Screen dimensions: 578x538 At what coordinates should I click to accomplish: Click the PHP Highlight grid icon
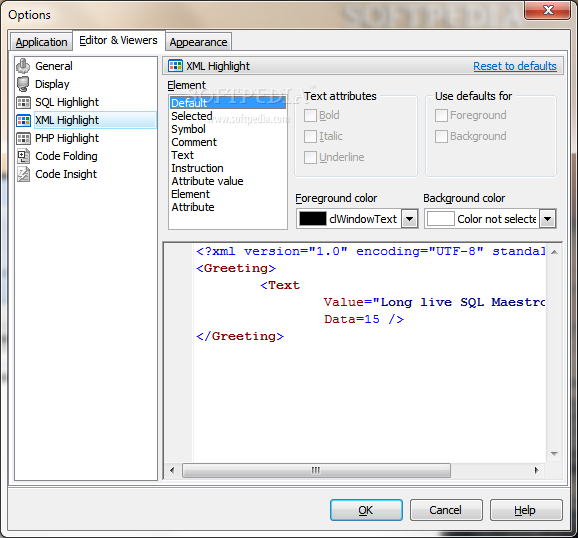pos(24,138)
